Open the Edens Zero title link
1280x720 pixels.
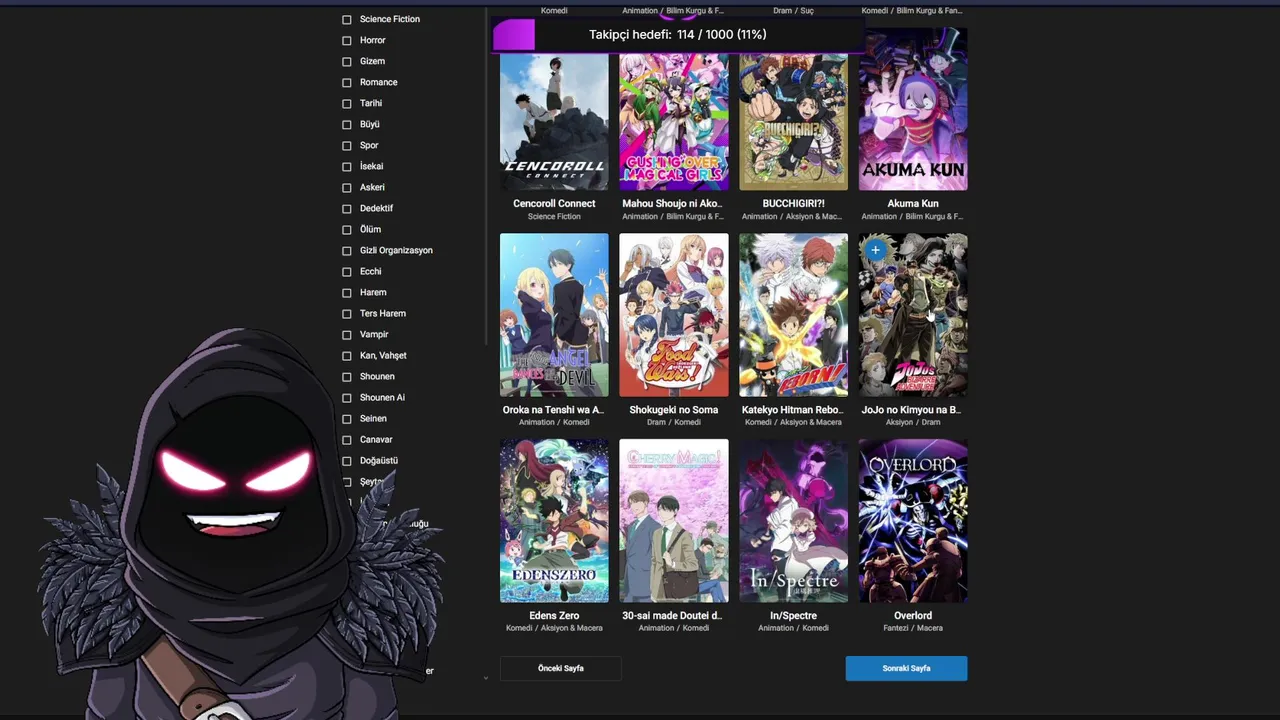coord(554,616)
